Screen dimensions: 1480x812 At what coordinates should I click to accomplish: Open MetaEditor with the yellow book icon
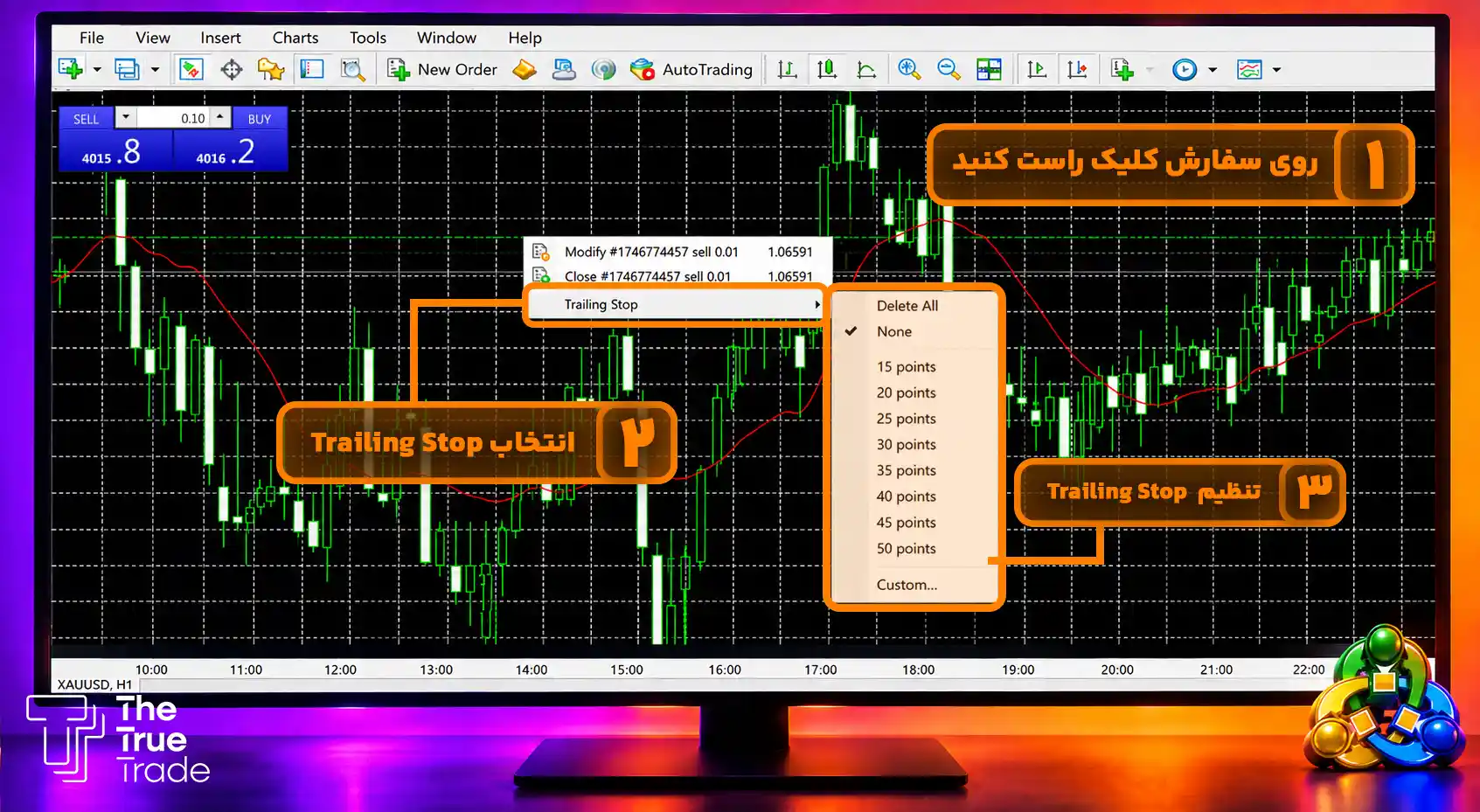[525, 69]
